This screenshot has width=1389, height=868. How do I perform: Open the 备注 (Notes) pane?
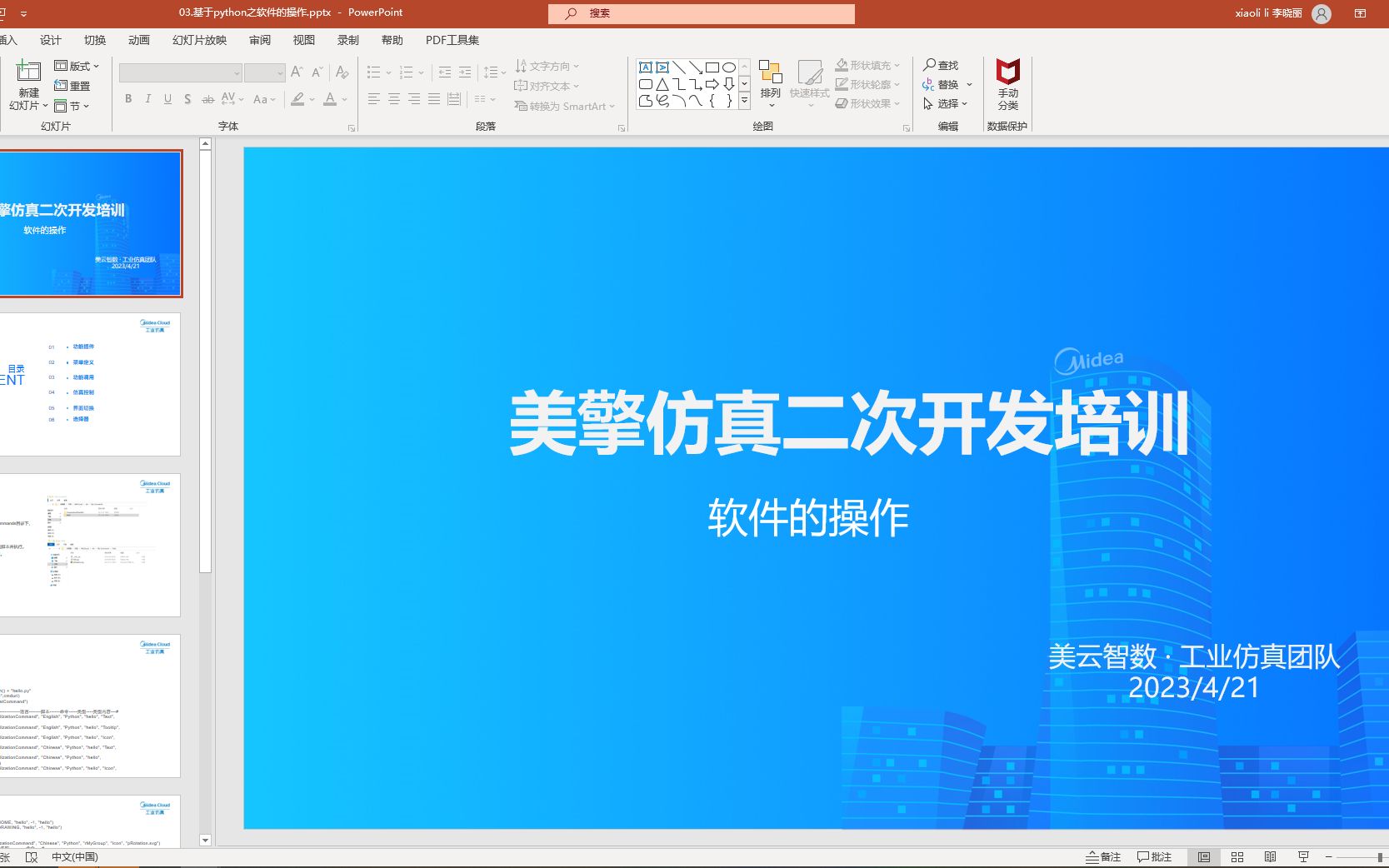click(x=1102, y=856)
